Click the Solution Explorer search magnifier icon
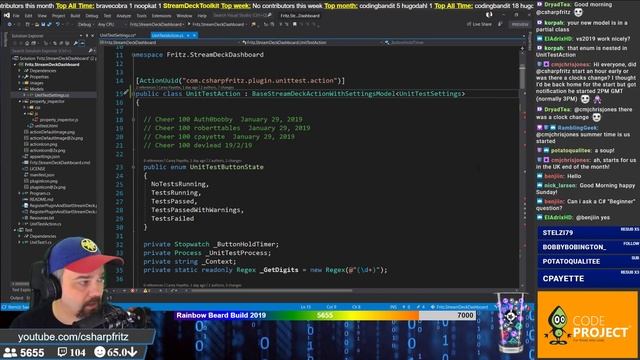This screenshot has width=640, height=360. click(90, 51)
